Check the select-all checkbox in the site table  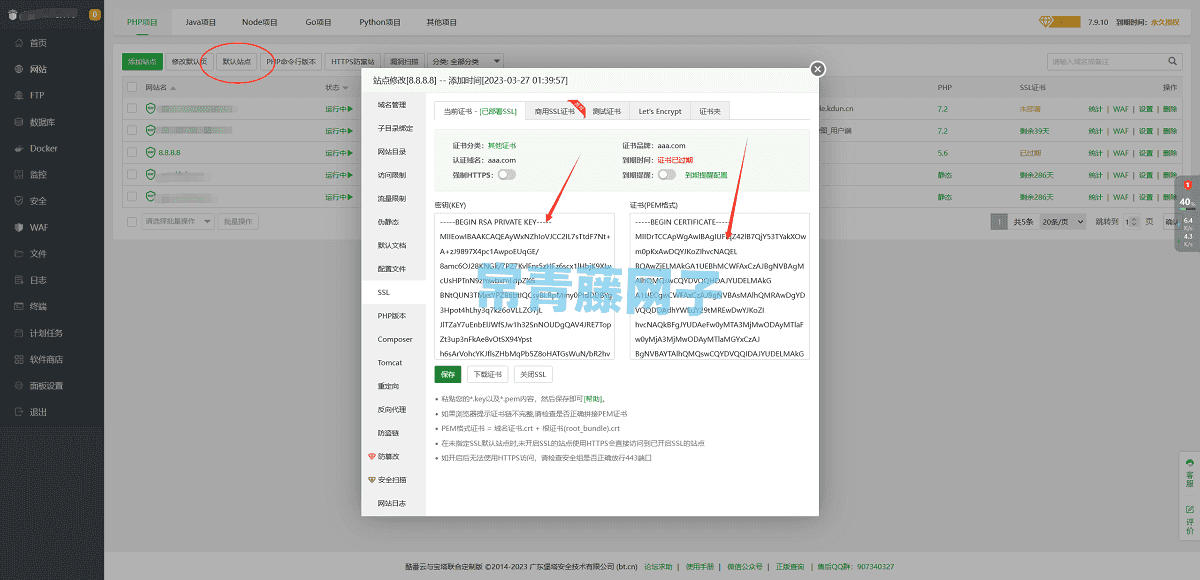pyautogui.click(x=131, y=85)
